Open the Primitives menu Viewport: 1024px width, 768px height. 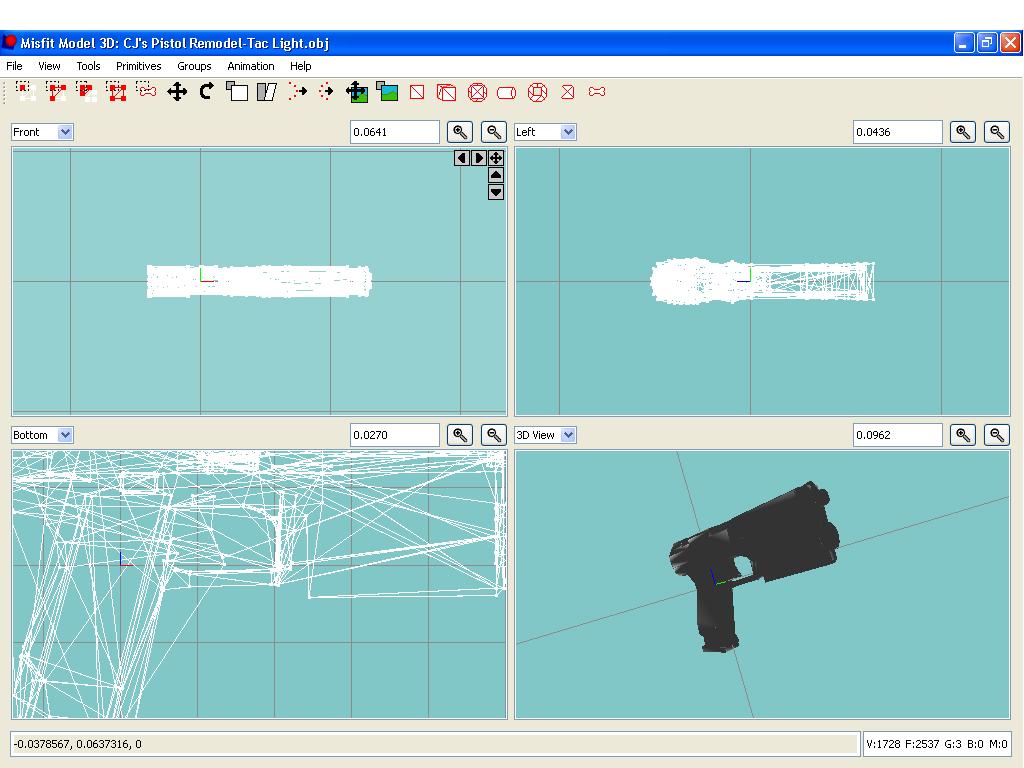point(138,66)
